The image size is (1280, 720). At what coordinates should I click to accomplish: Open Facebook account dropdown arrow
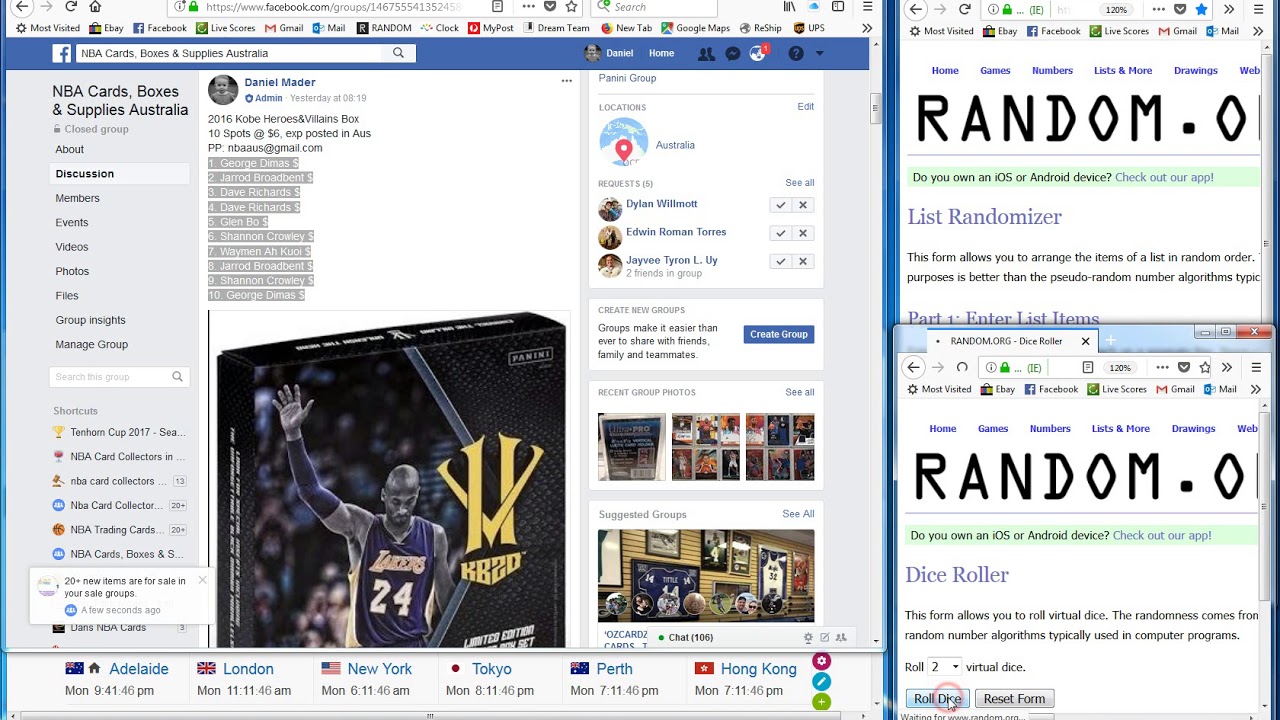820,54
